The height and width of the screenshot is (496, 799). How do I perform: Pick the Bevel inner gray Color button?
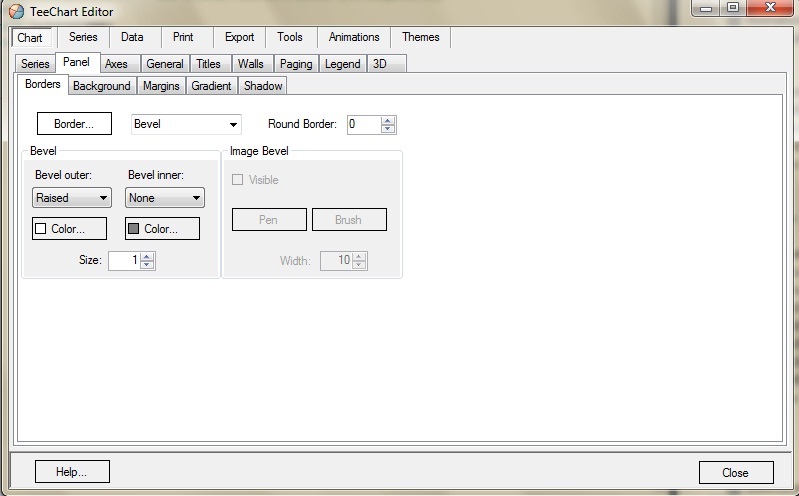pyautogui.click(x=163, y=228)
